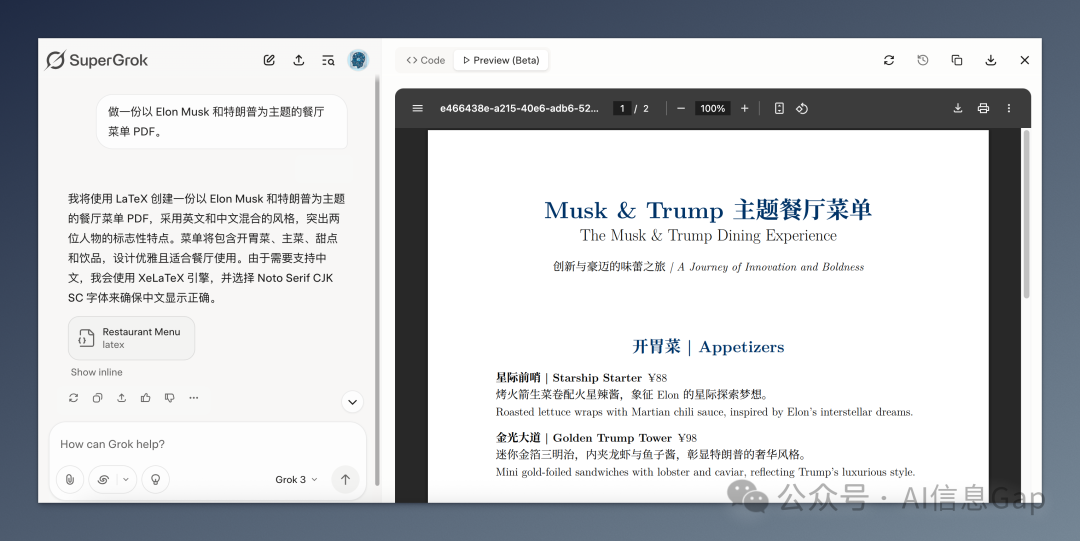Click the Mini gold-foiled sandwiches description
Image resolution: width=1080 pixels, height=541 pixels.
point(705,472)
